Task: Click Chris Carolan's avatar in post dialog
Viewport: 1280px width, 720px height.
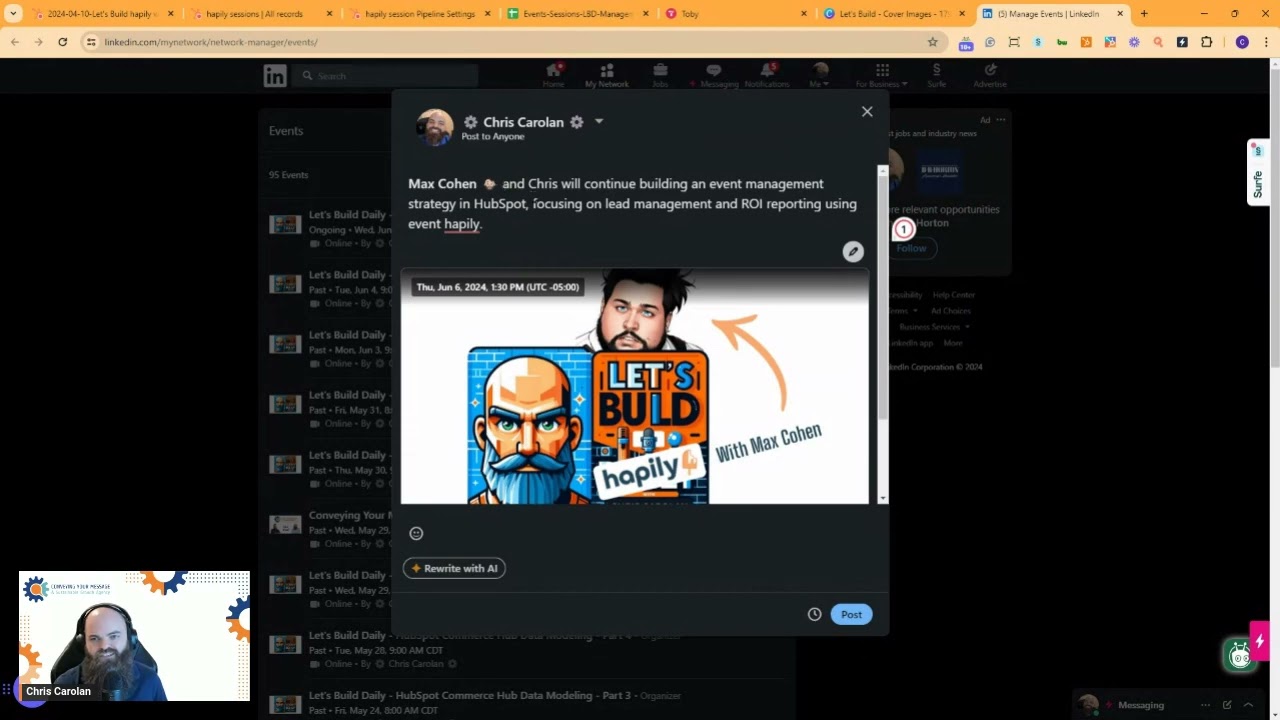Action: (x=435, y=127)
